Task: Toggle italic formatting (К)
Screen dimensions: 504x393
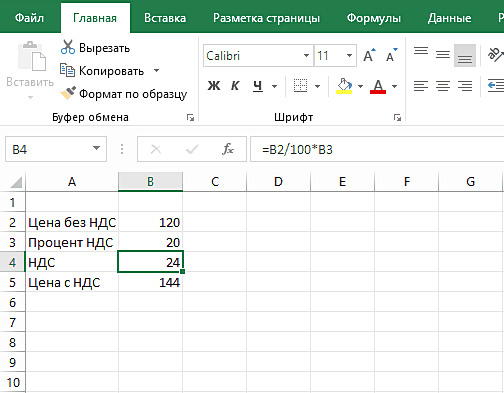Action: [235, 86]
